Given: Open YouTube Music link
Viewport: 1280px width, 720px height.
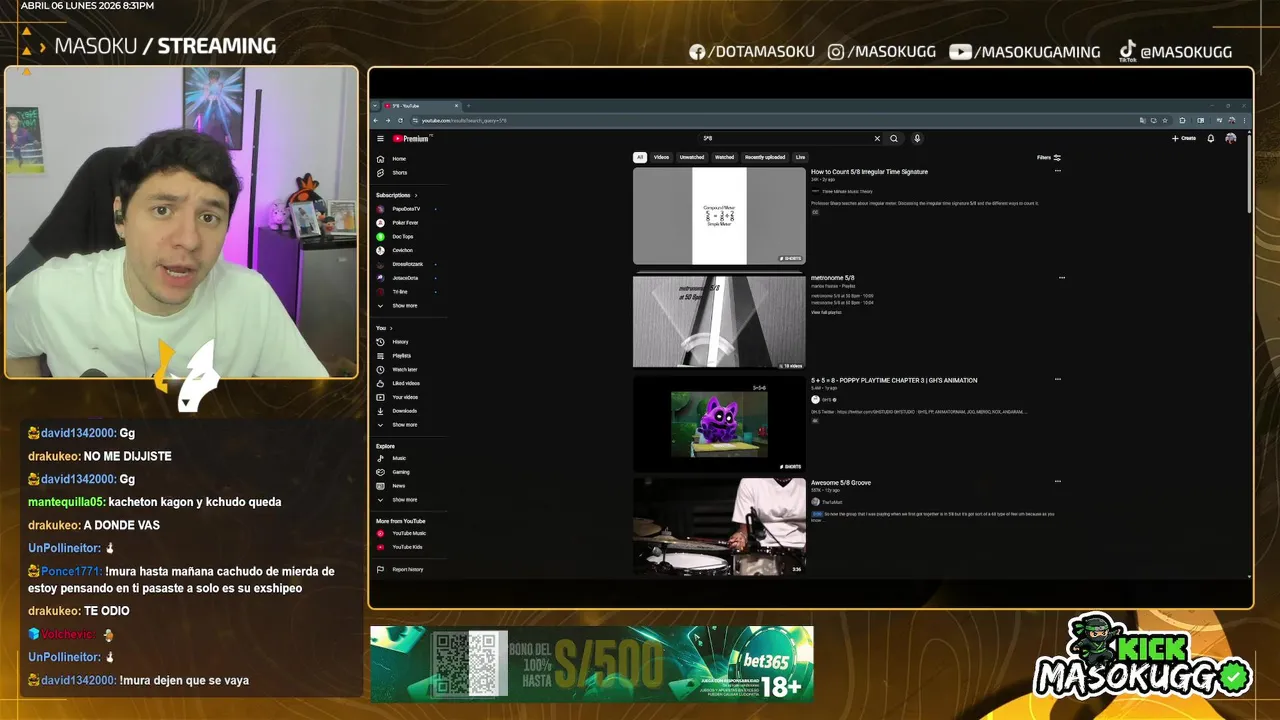Looking at the screenshot, I should pos(408,533).
